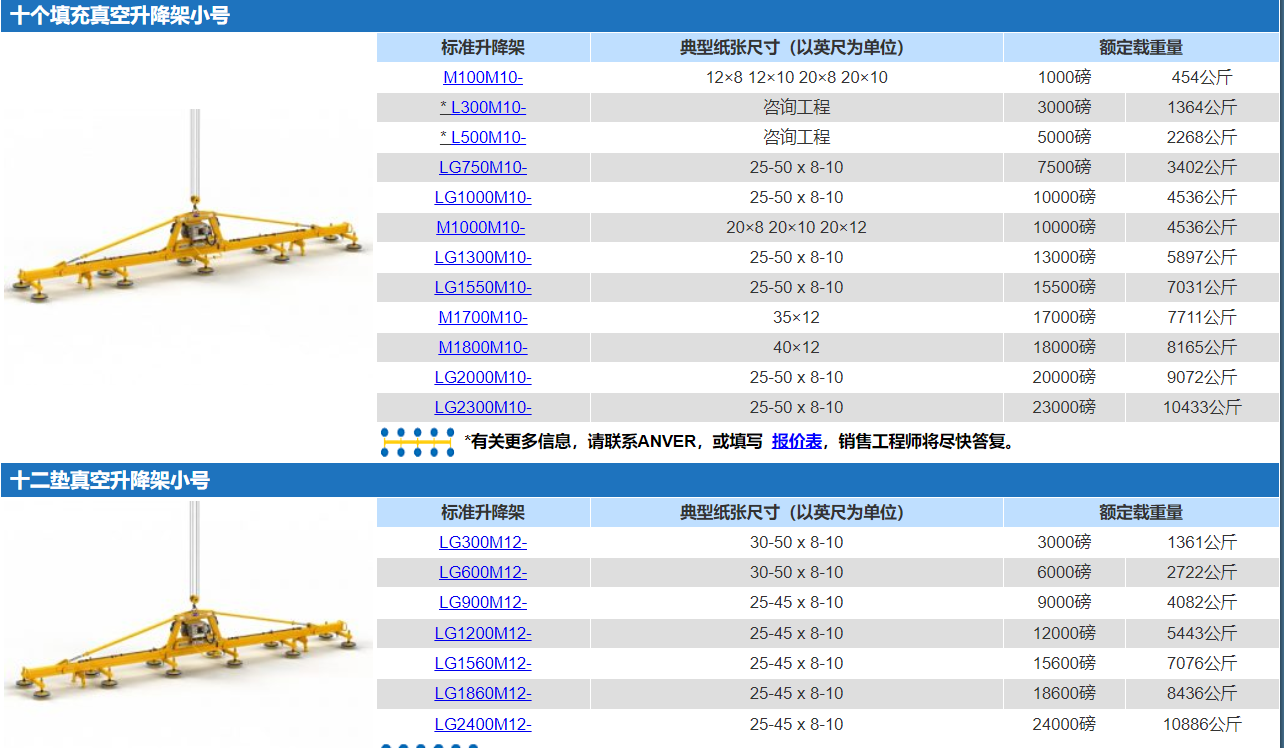This screenshot has height=748, width=1284.
Task: Select the 12000磅 capacity cell
Action: pyautogui.click(x=1064, y=633)
